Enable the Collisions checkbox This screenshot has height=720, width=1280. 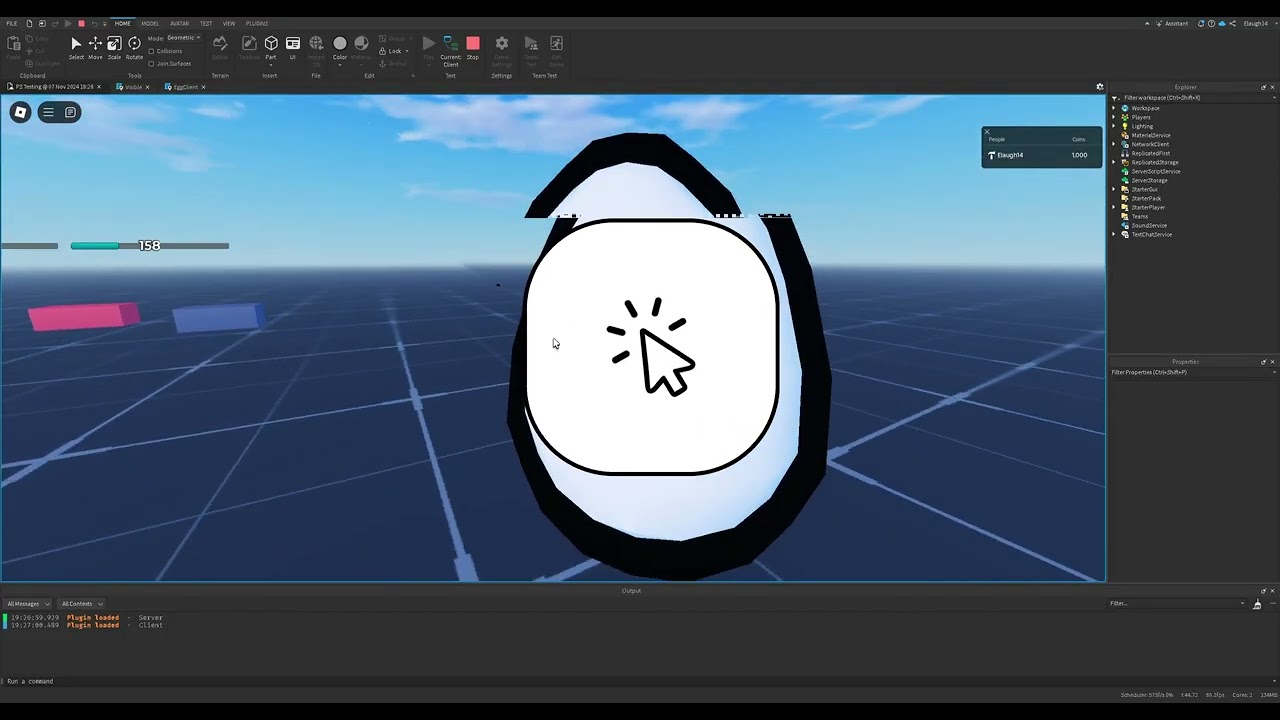pos(152,51)
